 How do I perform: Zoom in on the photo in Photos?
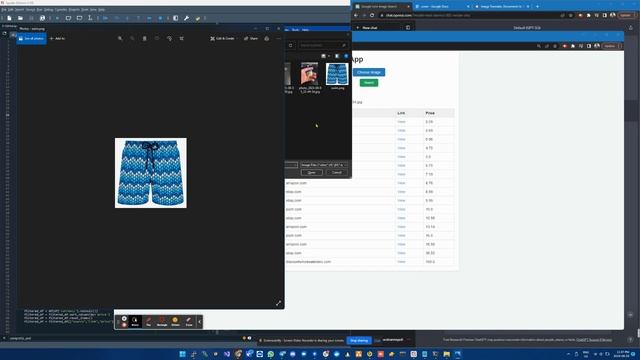tap(120, 38)
